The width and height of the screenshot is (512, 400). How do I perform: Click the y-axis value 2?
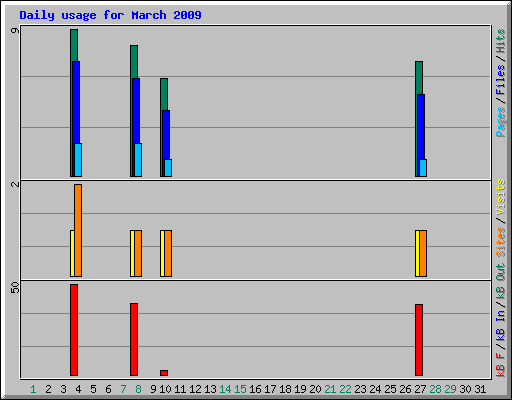pyautogui.click(x=15, y=184)
